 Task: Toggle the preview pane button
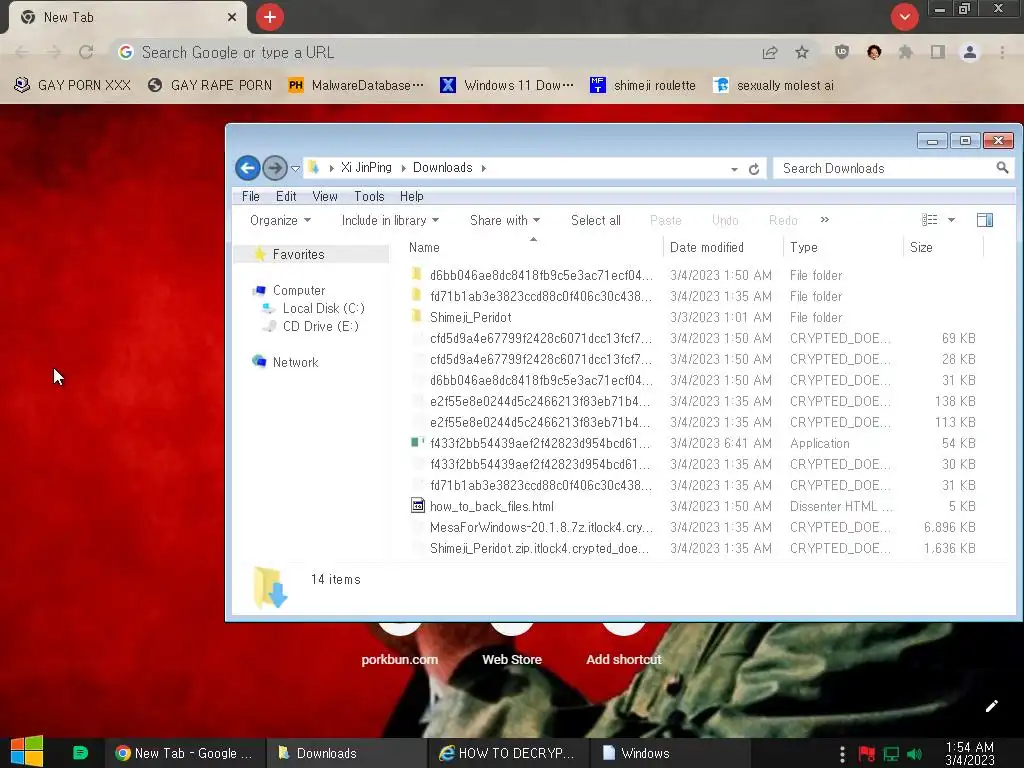click(985, 220)
